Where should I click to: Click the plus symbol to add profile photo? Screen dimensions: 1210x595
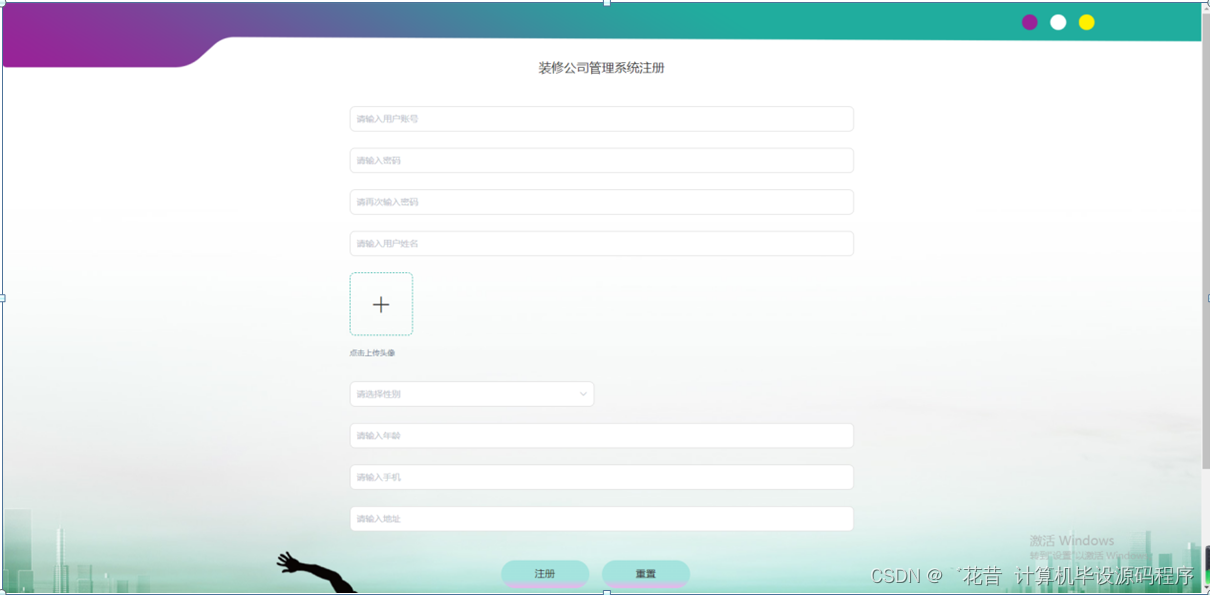coord(381,303)
